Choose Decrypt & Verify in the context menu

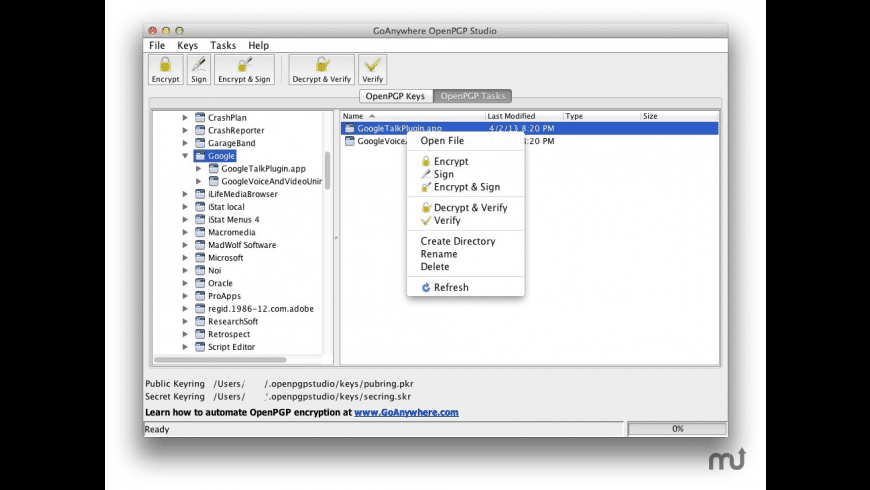[464, 208]
